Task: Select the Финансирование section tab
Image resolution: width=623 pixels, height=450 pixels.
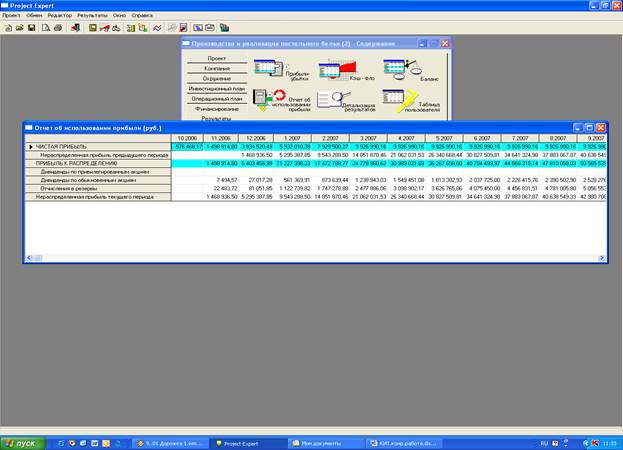Action: (x=215, y=109)
